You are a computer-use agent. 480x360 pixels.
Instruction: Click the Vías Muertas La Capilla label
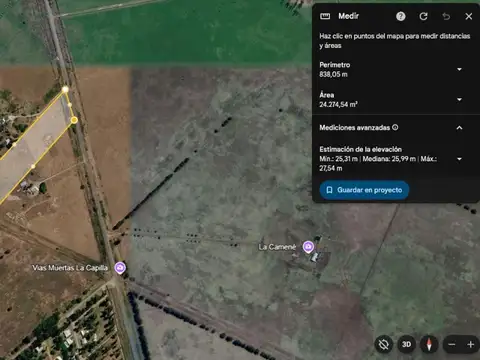tap(70, 268)
